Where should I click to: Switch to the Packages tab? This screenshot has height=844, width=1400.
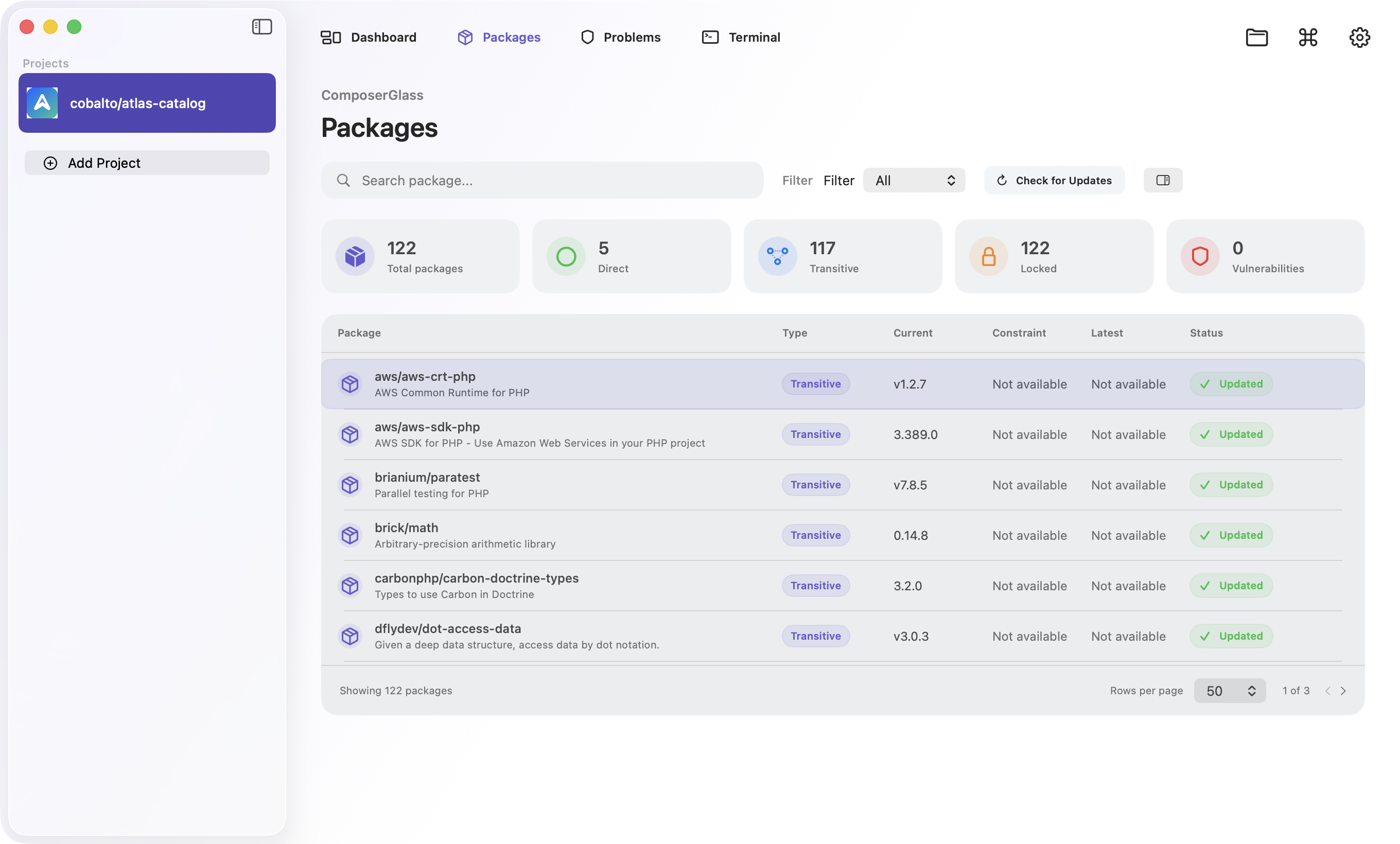click(499, 38)
